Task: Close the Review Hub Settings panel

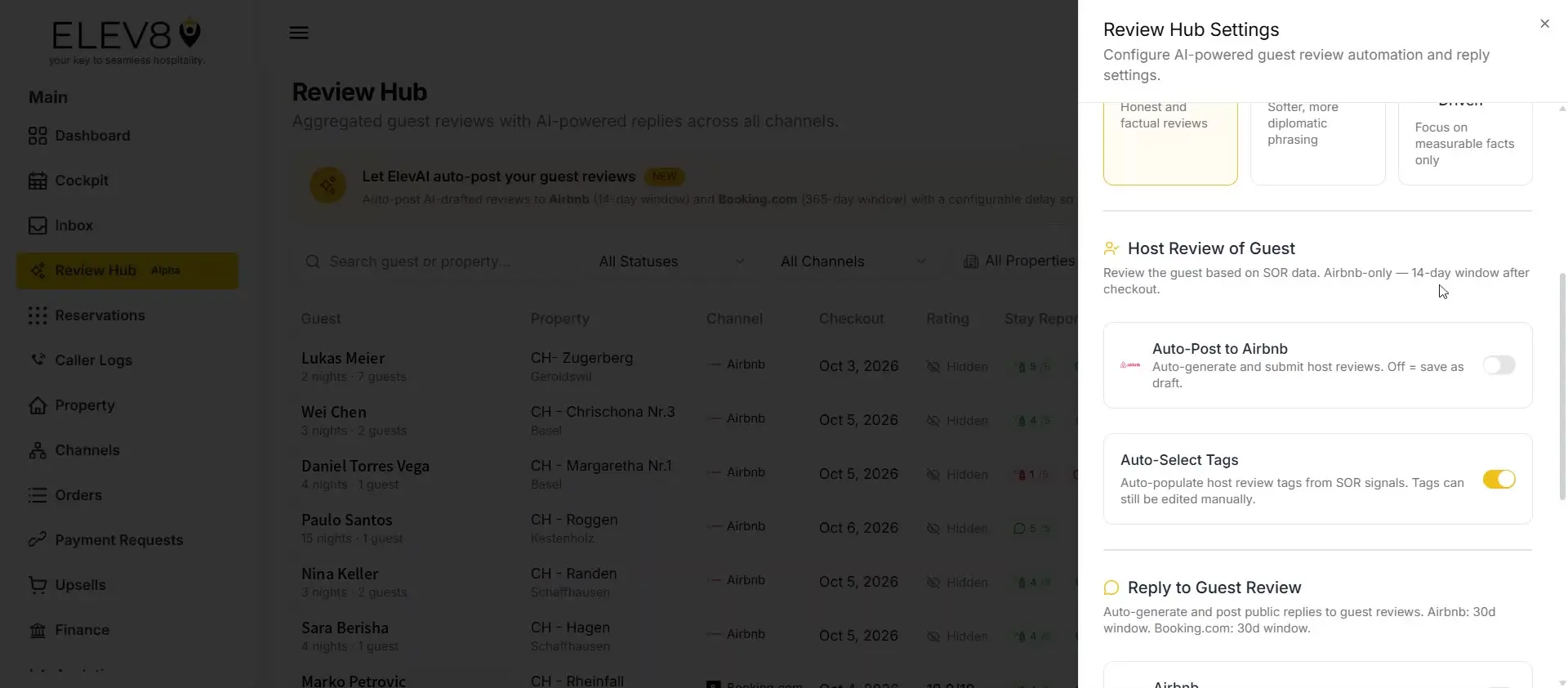Action: pyautogui.click(x=1544, y=24)
